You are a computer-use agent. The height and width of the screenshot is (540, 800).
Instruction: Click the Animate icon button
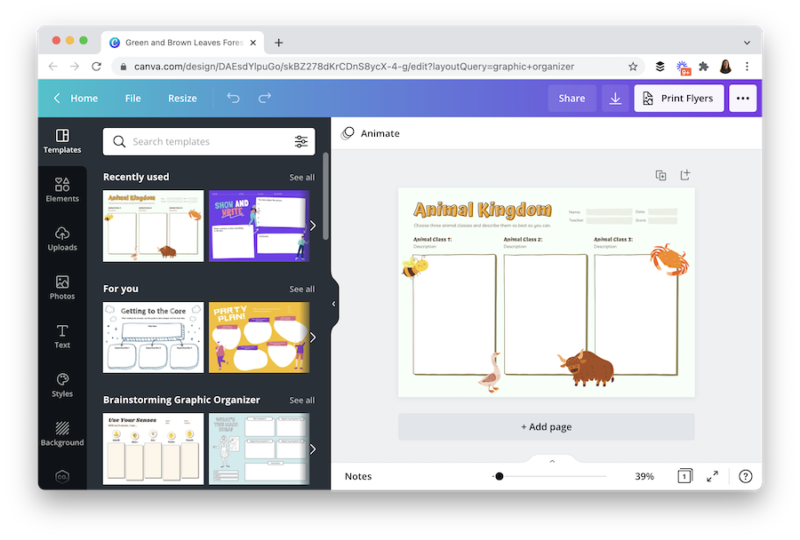[x=348, y=133]
